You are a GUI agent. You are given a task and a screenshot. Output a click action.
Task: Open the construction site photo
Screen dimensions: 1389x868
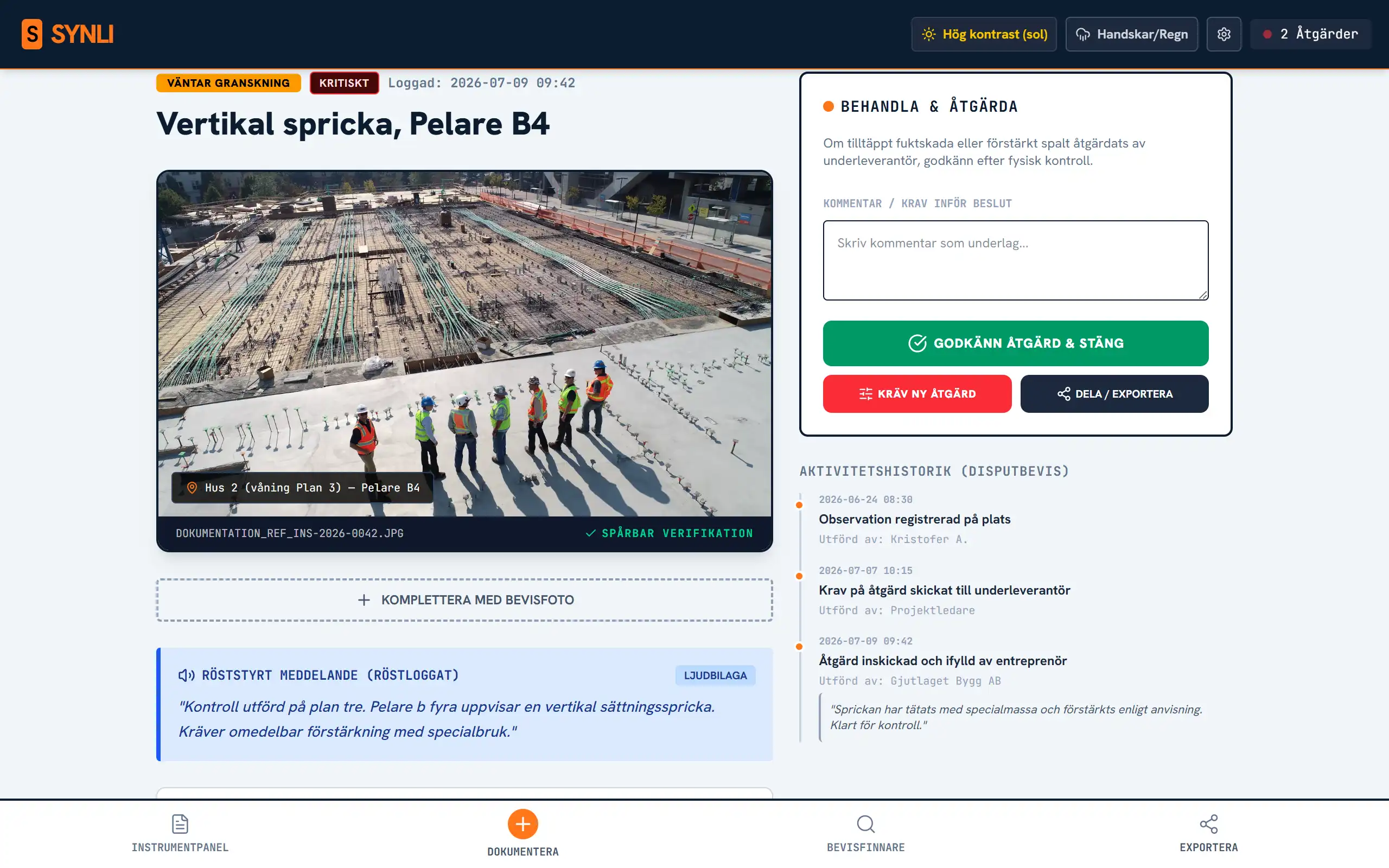click(464, 343)
